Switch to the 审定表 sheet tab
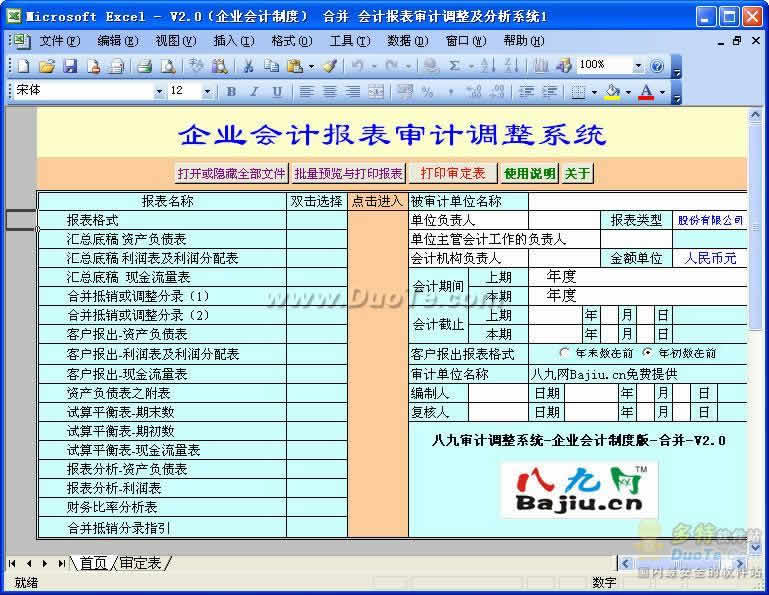 tap(140, 563)
